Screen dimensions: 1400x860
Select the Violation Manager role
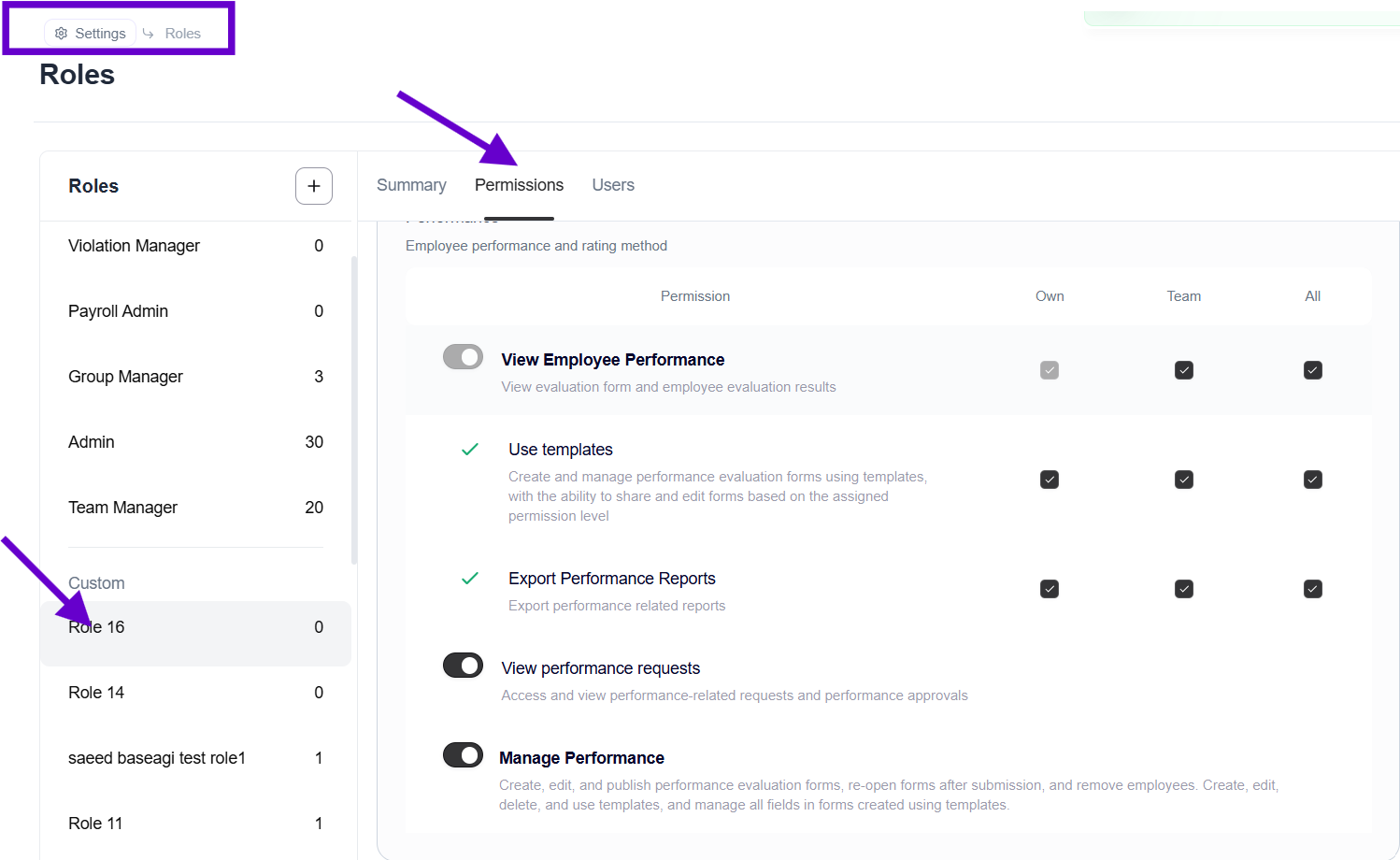pos(134,246)
